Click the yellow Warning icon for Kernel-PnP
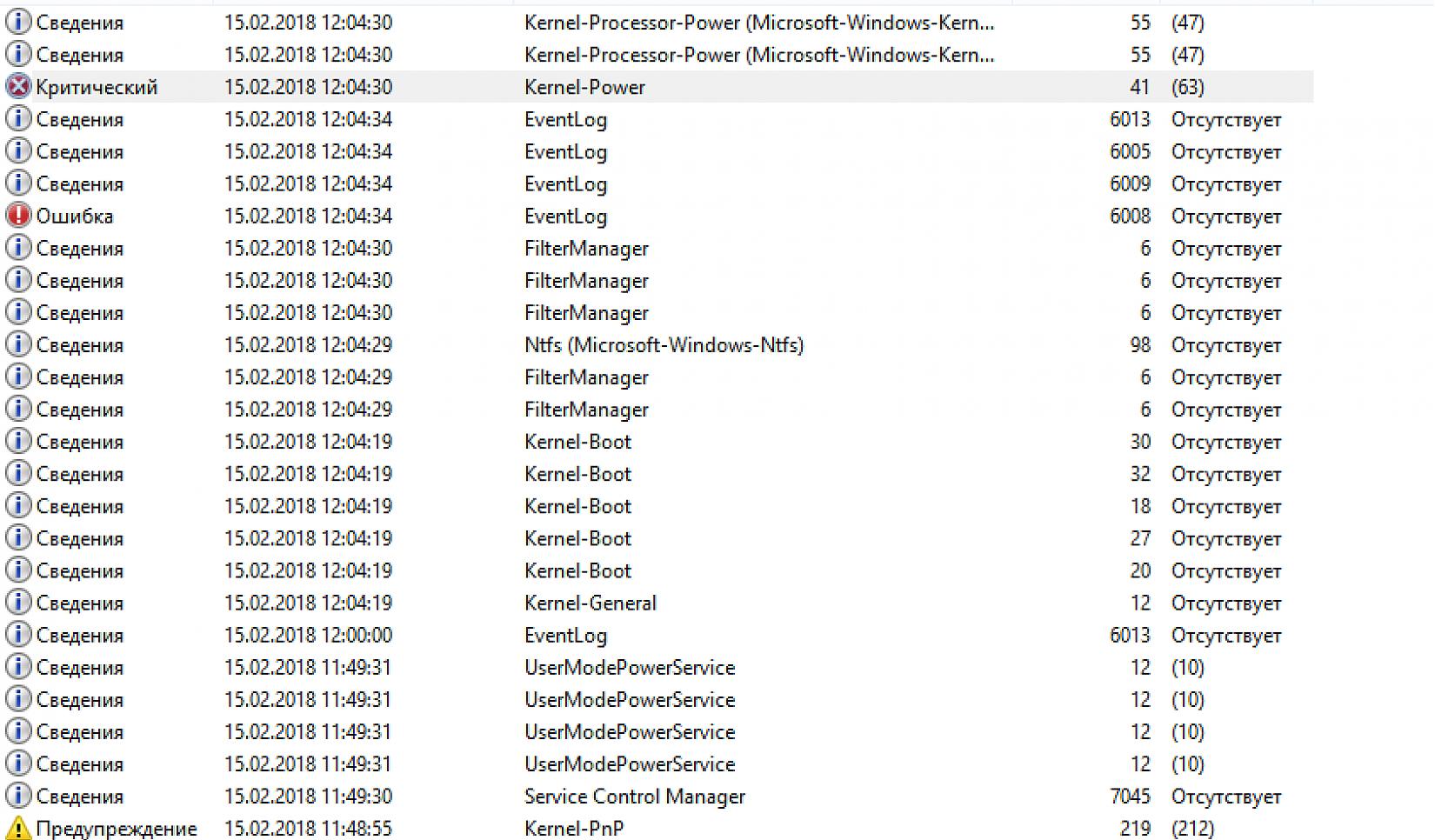This screenshot has height=840, width=1435. coord(17,828)
